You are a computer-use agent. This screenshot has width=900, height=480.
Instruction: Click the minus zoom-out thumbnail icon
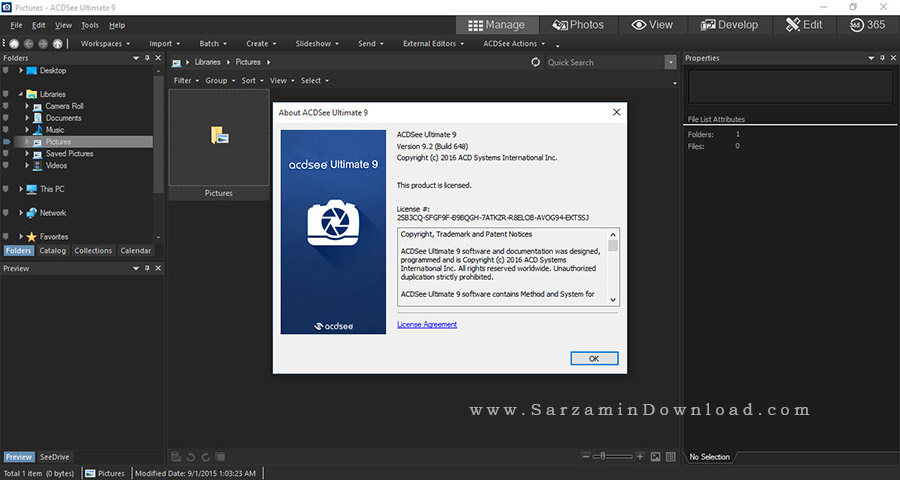point(585,456)
